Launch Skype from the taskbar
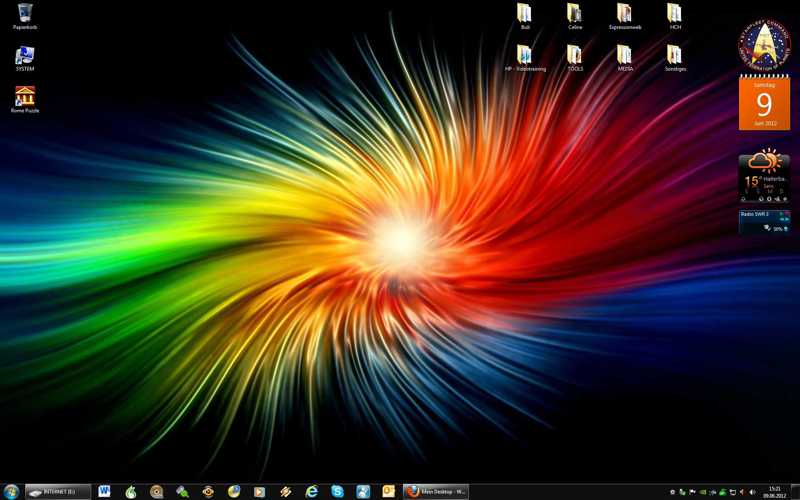Screen dimensions: 800x500 (337, 491)
